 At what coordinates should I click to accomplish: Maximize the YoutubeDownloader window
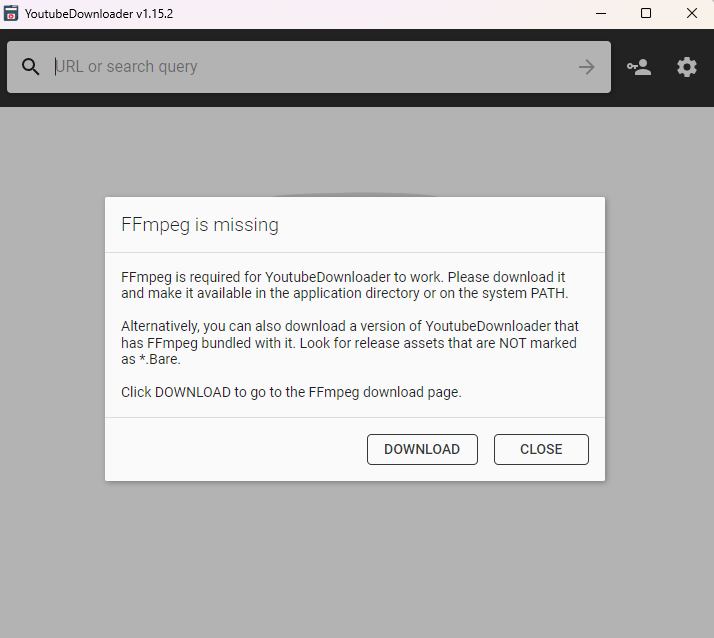click(646, 13)
